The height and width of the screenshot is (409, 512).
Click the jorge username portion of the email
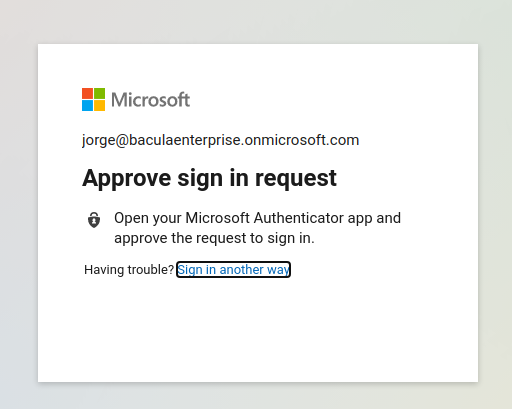99,141
